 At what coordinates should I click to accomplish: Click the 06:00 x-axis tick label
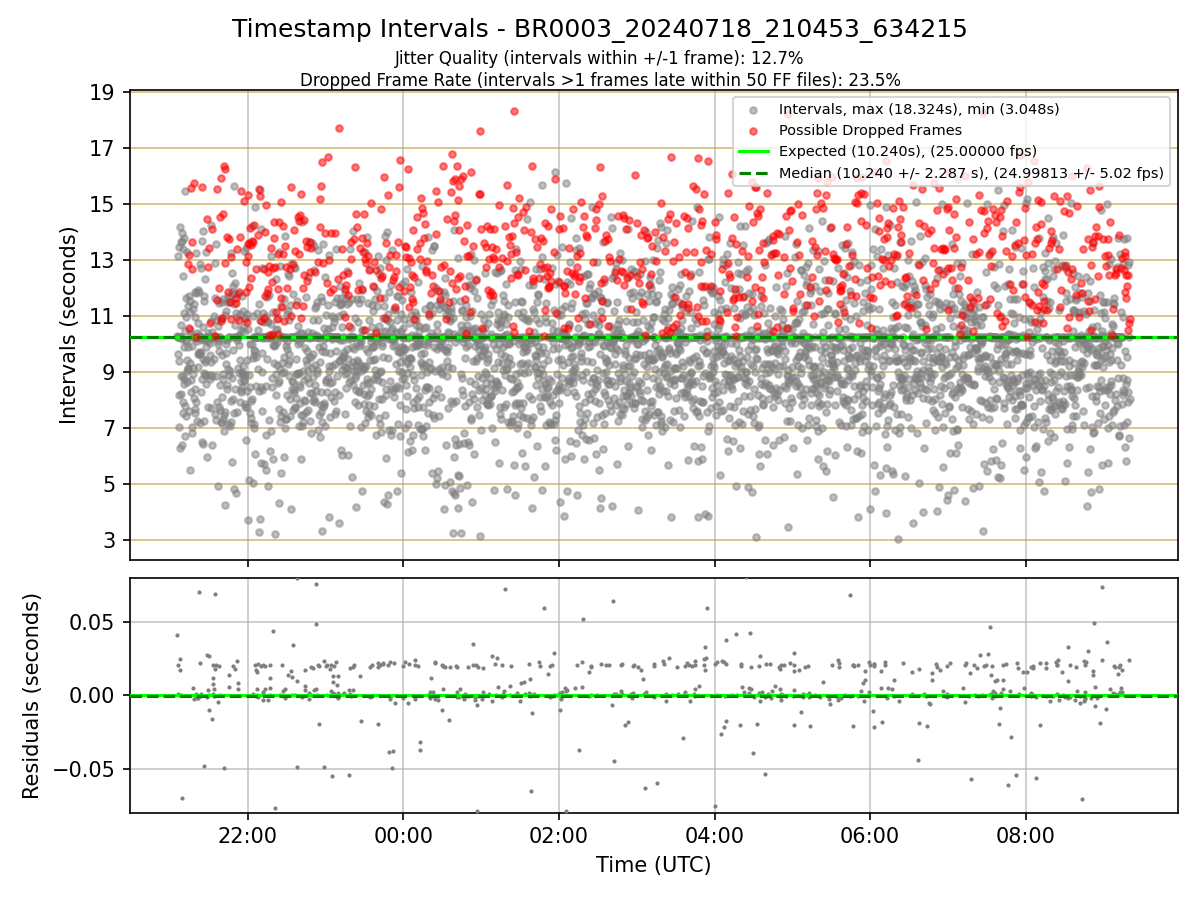[x=870, y=834]
